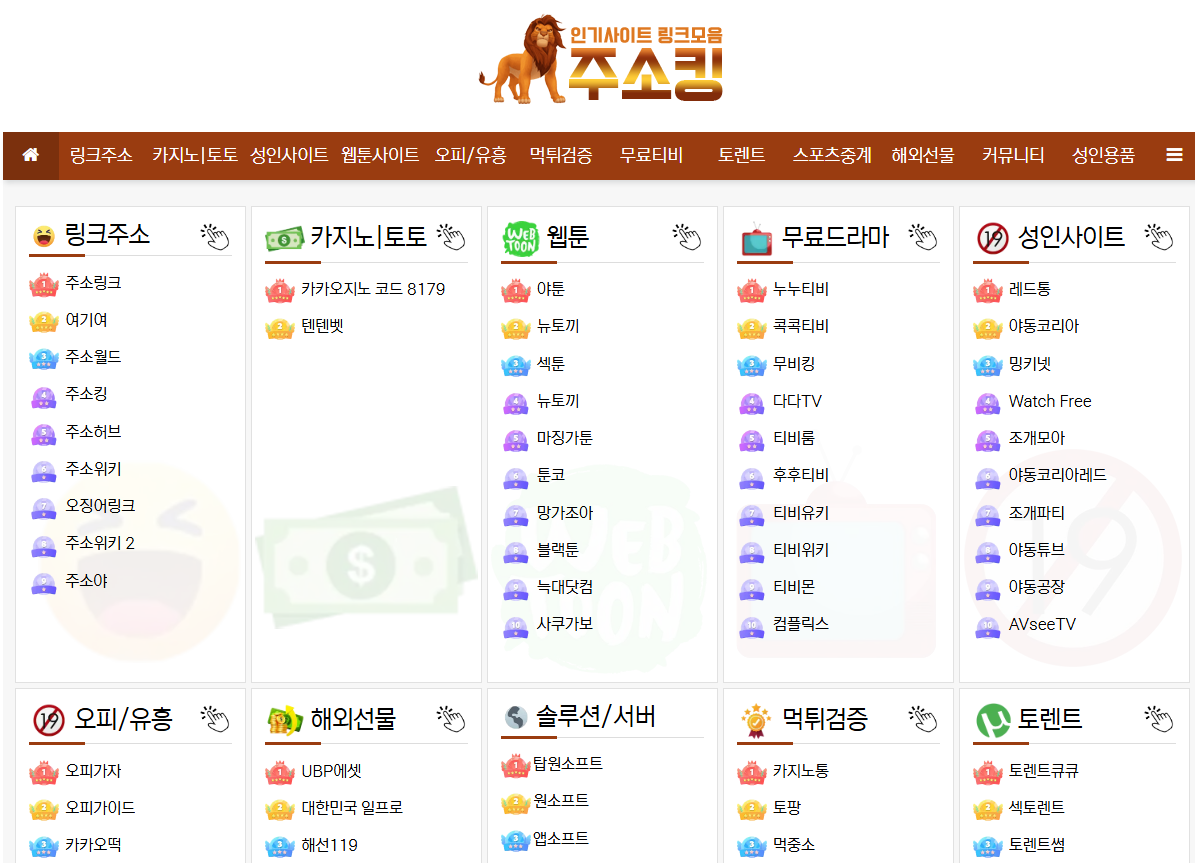The height and width of the screenshot is (863, 1195).
Task: Click the globe icon beside 솔루션/서버
Action: [x=516, y=717]
